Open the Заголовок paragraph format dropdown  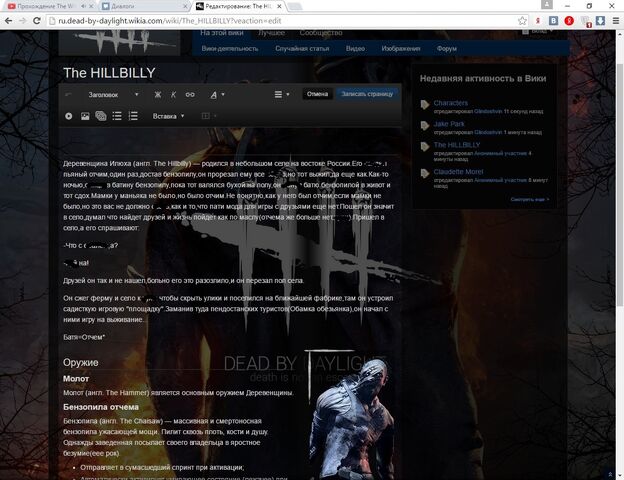point(113,95)
